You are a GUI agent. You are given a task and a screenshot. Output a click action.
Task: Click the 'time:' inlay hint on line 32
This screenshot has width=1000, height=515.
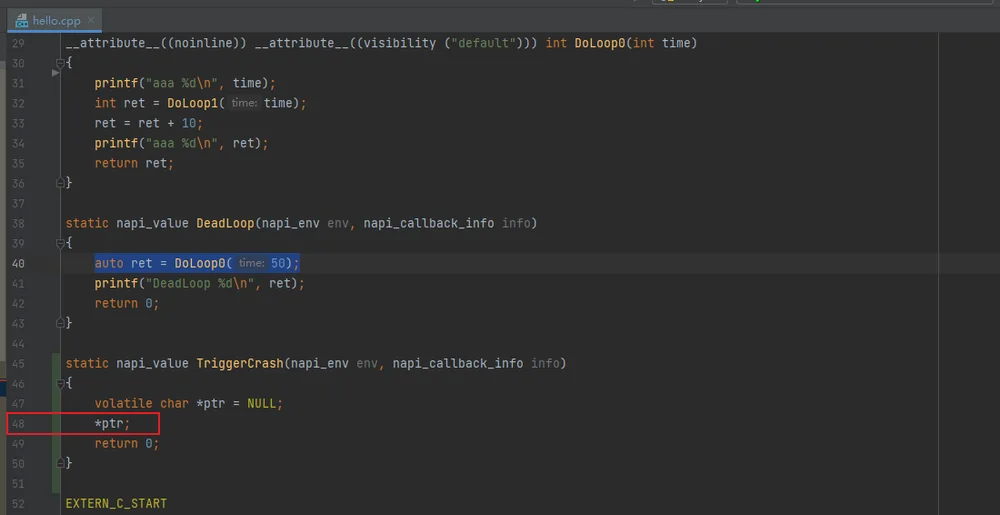coord(244,103)
